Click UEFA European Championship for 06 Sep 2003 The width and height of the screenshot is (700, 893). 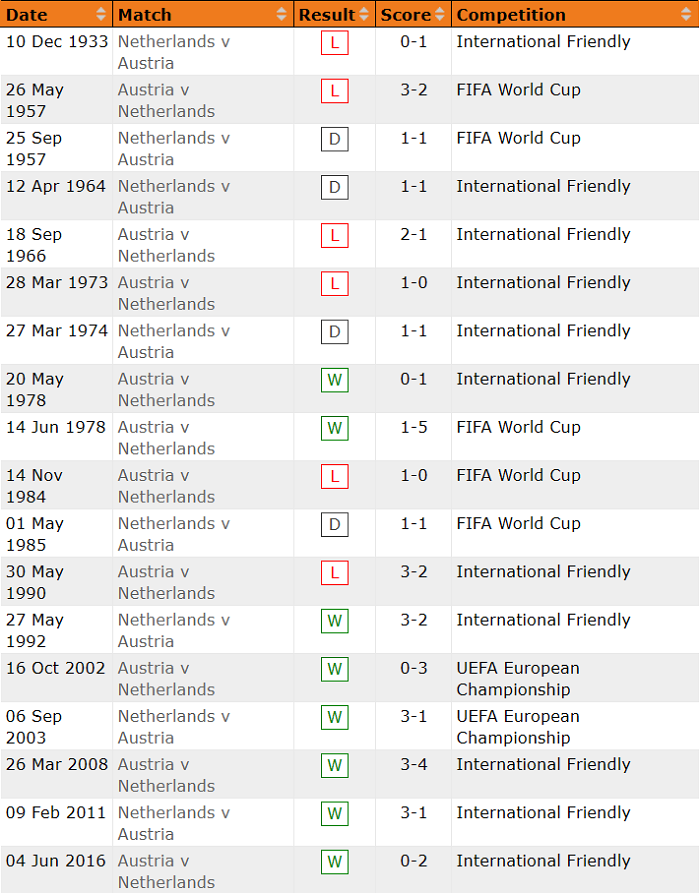[x=518, y=727]
